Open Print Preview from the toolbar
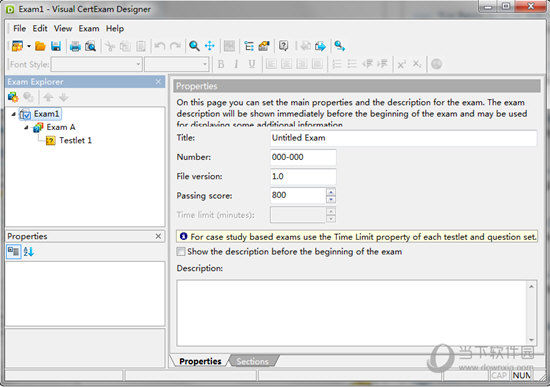 [90, 46]
